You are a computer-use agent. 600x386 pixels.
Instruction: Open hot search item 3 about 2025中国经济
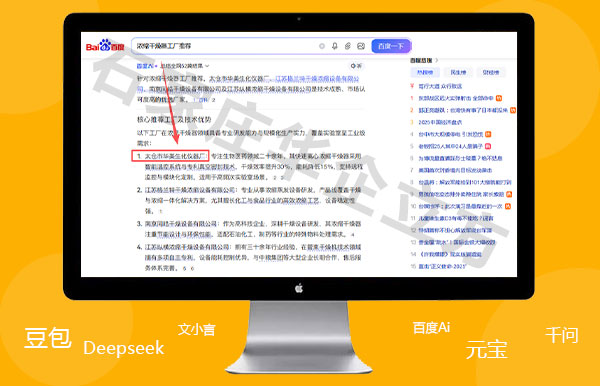pos(440,122)
